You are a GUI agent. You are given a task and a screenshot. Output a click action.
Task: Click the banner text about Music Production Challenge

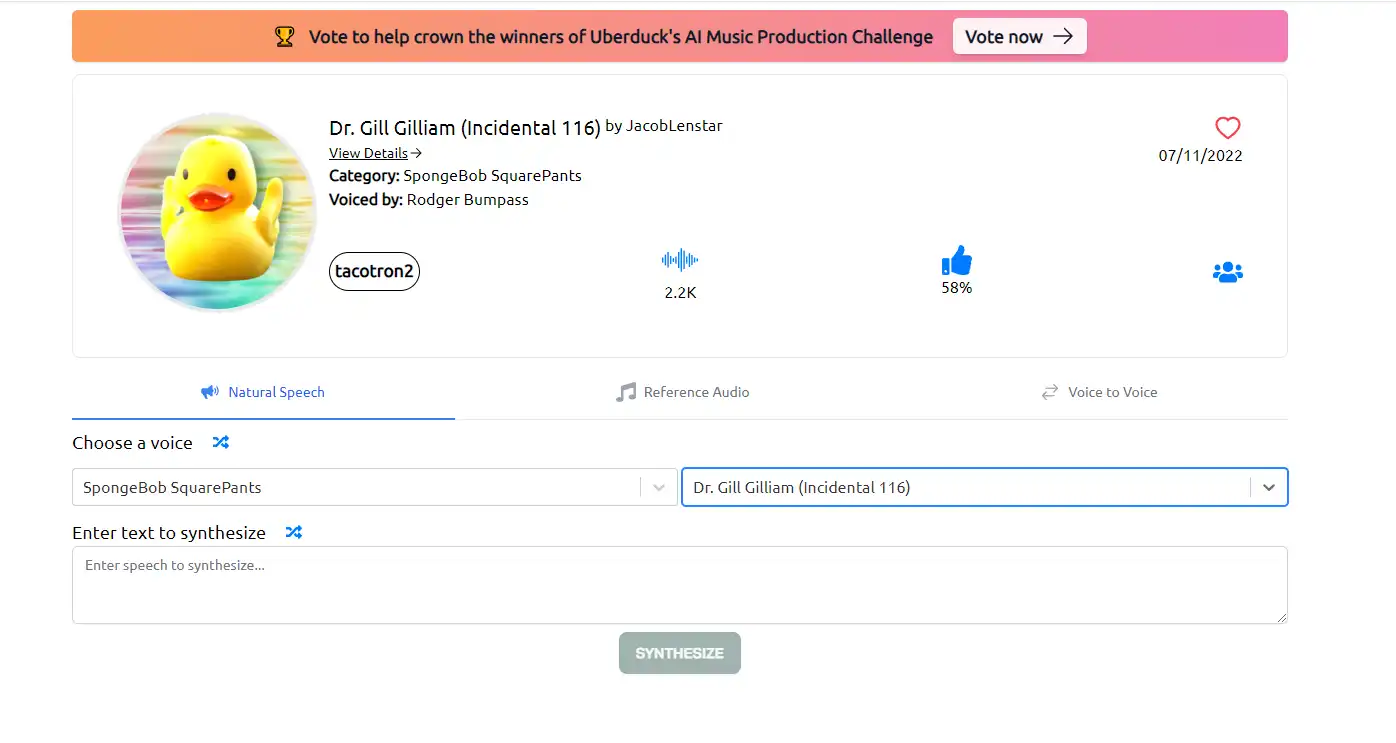point(621,37)
